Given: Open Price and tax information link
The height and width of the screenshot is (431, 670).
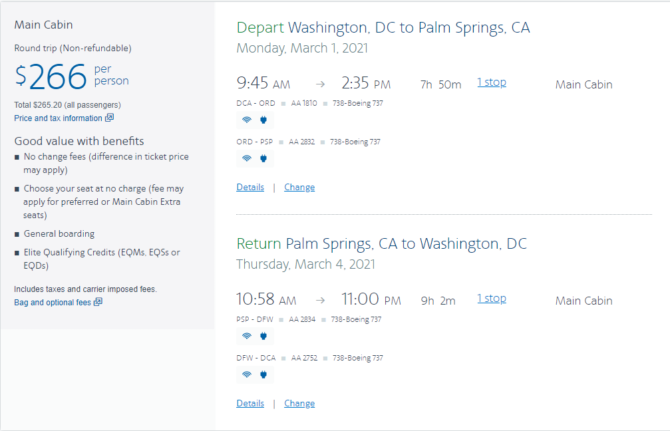Looking at the screenshot, I should [x=58, y=118].
